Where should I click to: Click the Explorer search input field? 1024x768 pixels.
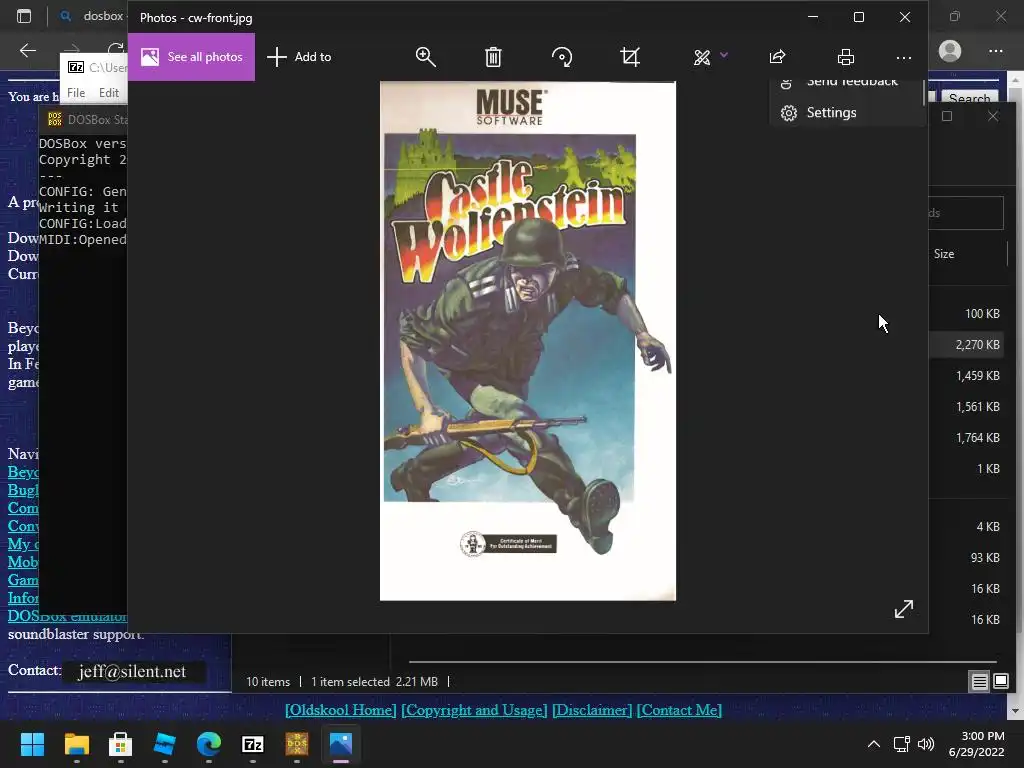[967, 213]
